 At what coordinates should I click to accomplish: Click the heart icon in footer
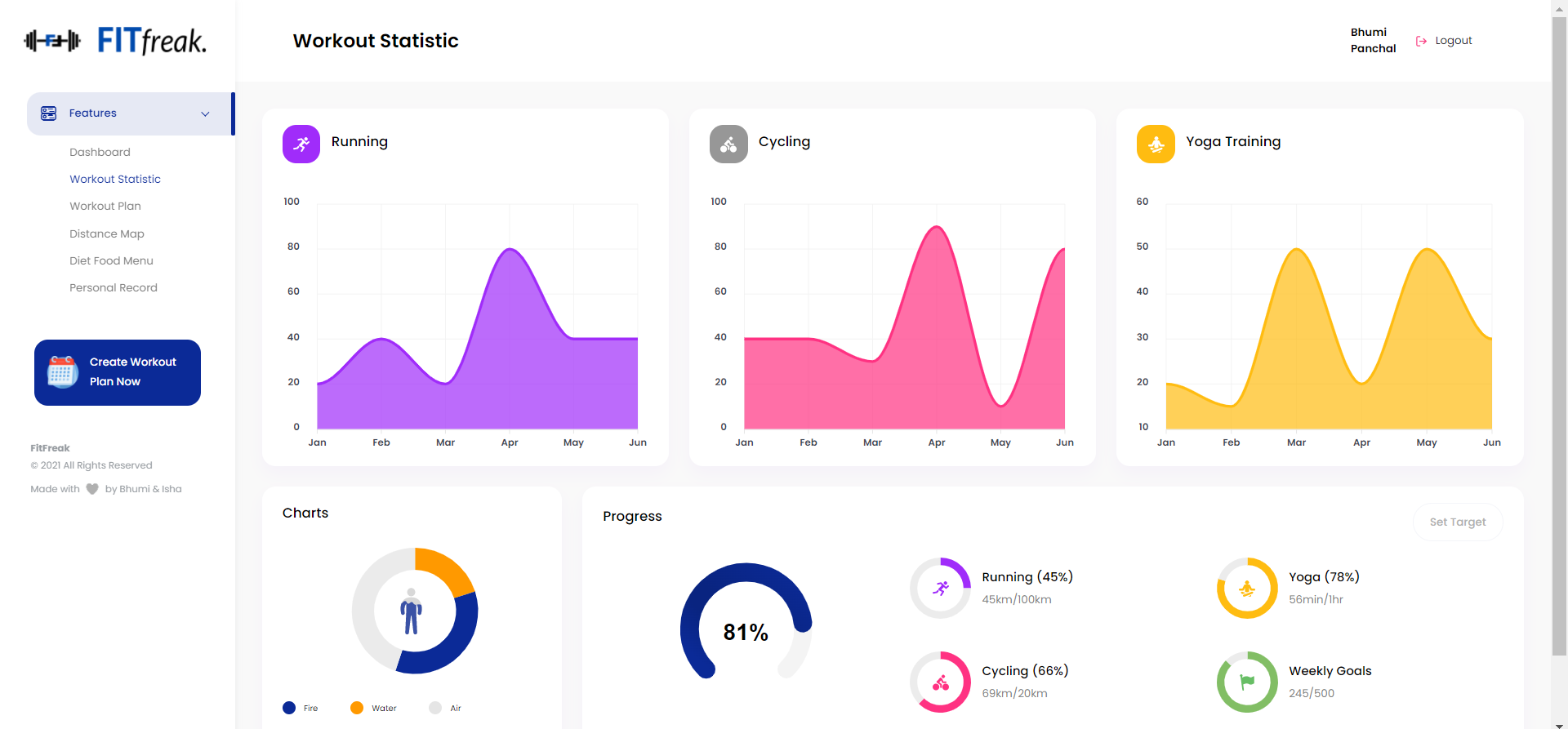pos(92,489)
